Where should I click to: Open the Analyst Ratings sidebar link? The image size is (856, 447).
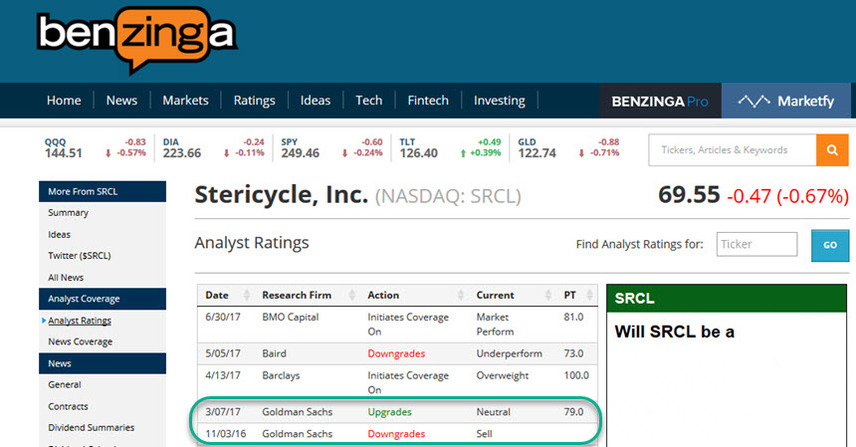pyautogui.click(x=80, y=320)
